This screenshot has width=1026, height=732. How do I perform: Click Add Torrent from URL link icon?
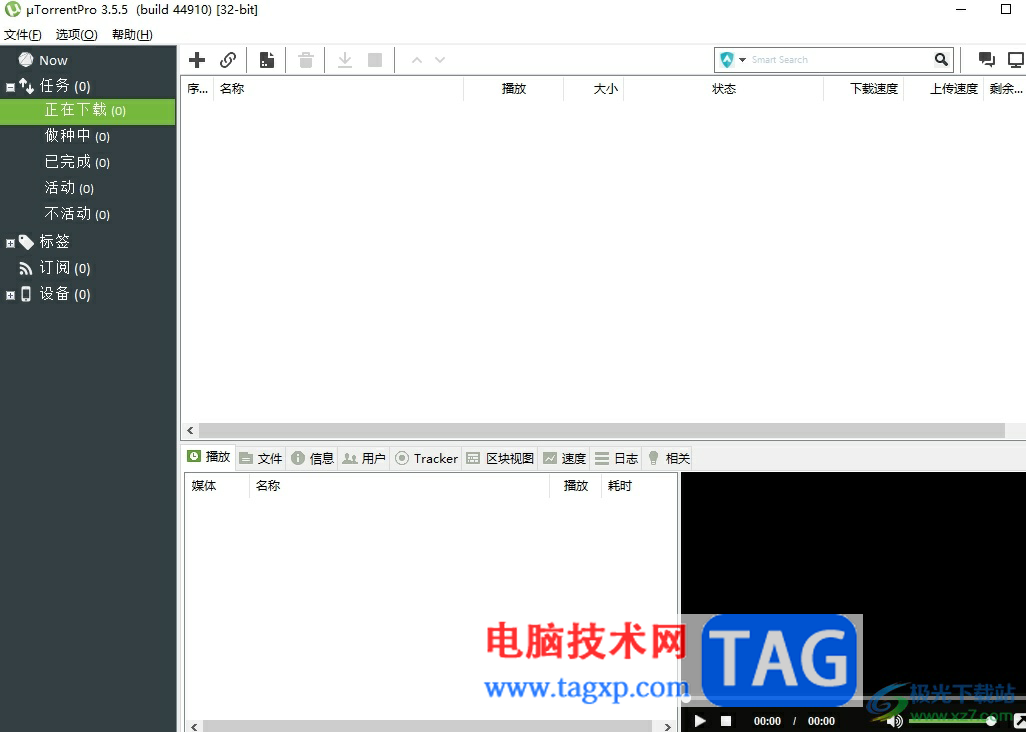(228, 60)
